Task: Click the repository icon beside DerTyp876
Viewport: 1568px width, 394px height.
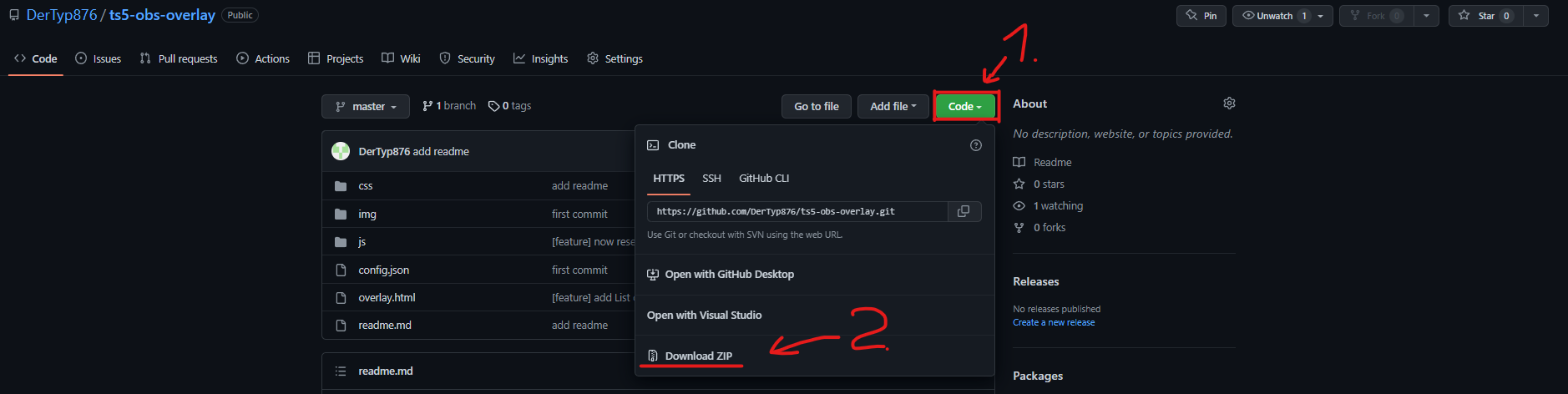Action: point(14,15)
